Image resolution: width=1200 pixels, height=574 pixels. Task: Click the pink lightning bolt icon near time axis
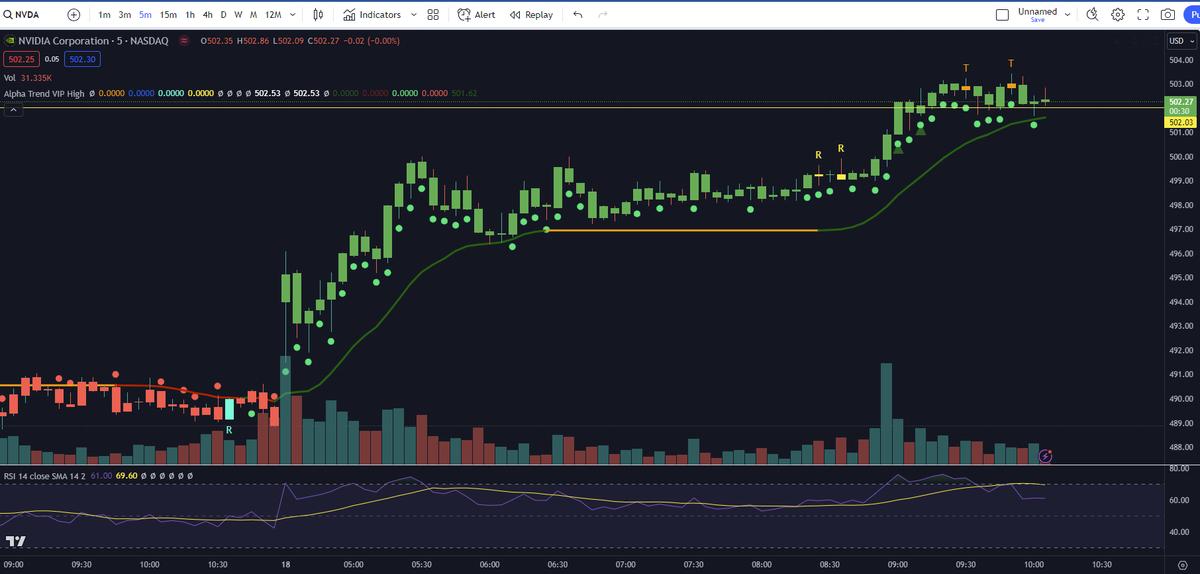1046,456
